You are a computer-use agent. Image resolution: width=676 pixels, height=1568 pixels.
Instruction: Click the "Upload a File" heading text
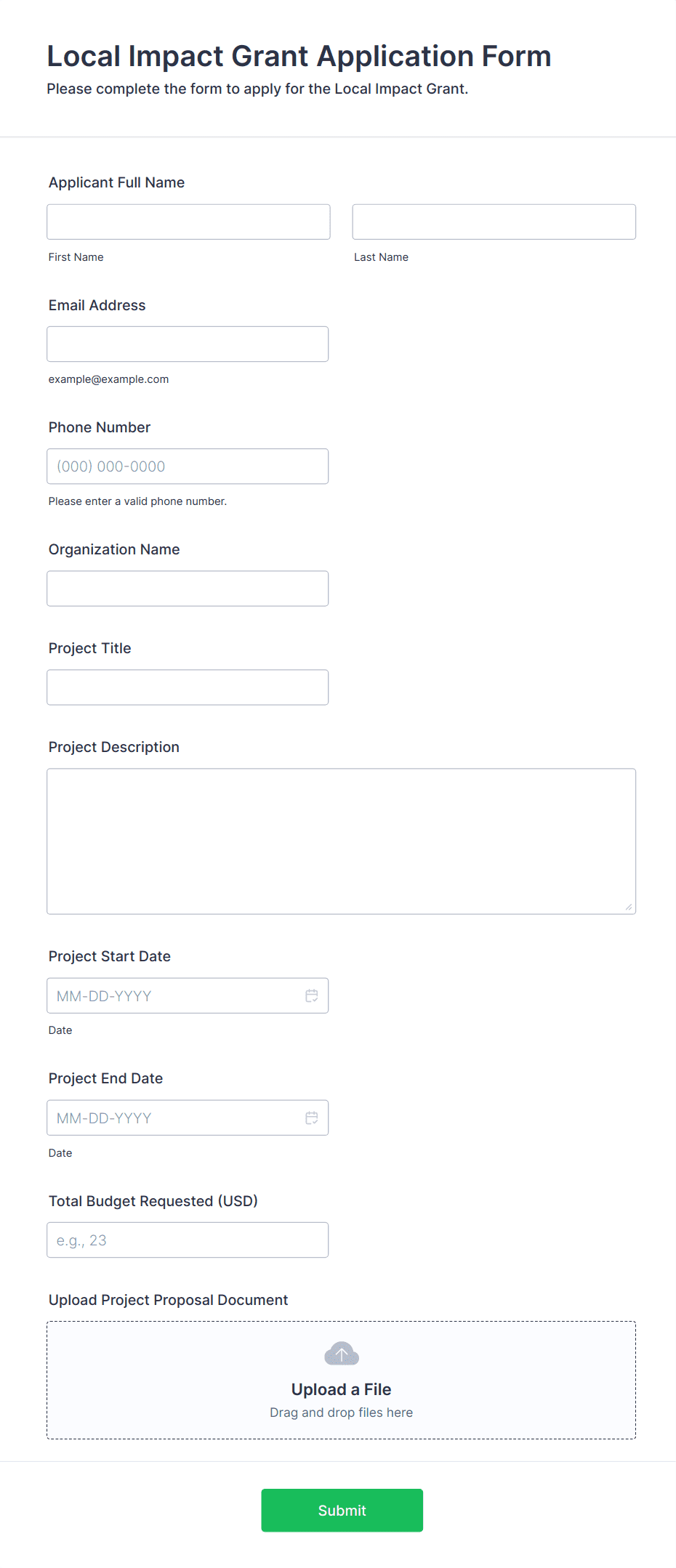point(342,1389)
